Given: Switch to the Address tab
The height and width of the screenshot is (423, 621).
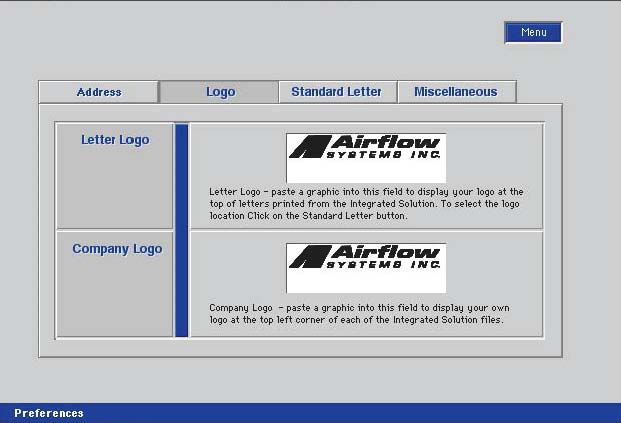Looking at the screenshot, I should [99, 92].
